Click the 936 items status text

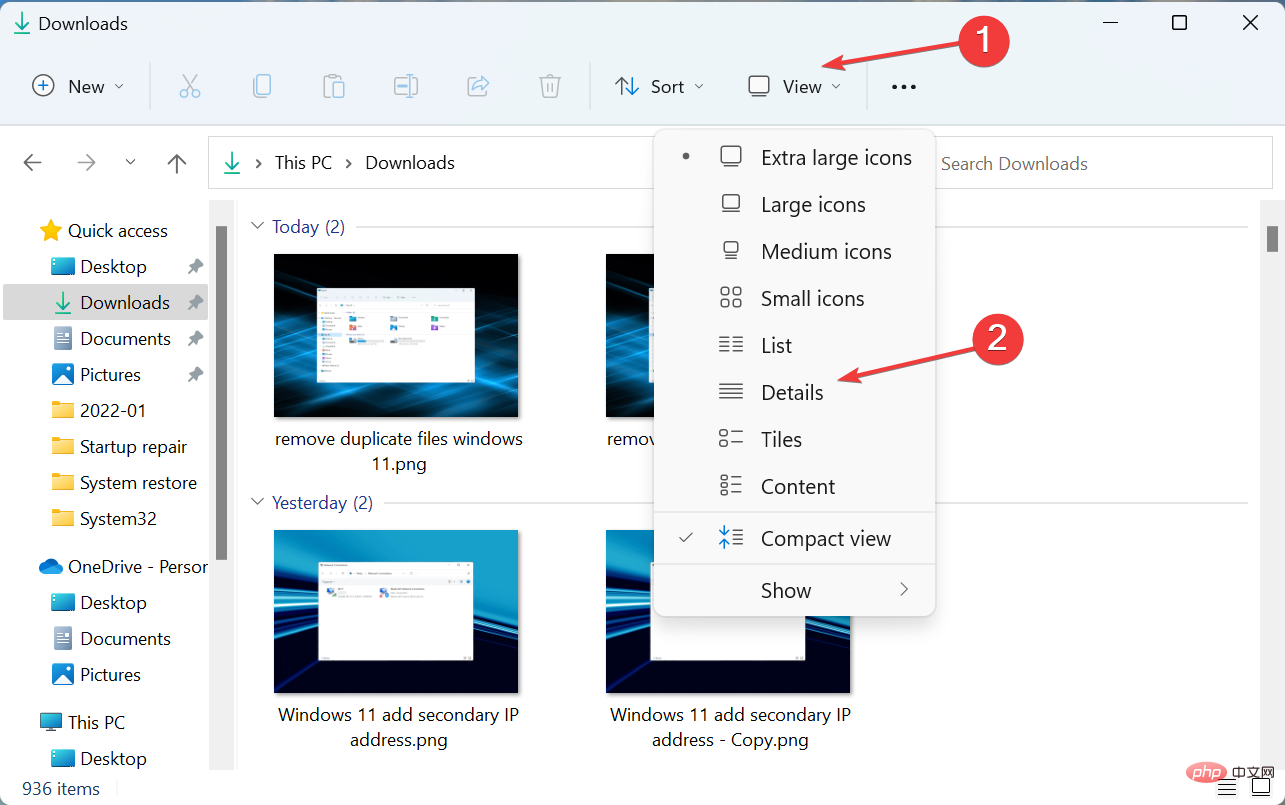click(61, 789)
